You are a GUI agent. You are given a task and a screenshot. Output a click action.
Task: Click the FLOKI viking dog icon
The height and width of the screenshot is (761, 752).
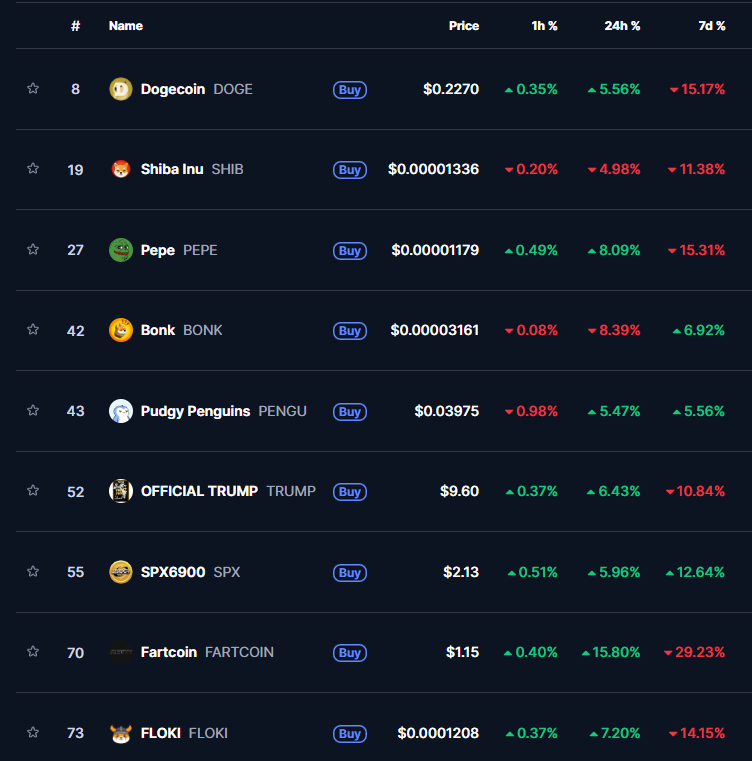(x=120, y=733)
